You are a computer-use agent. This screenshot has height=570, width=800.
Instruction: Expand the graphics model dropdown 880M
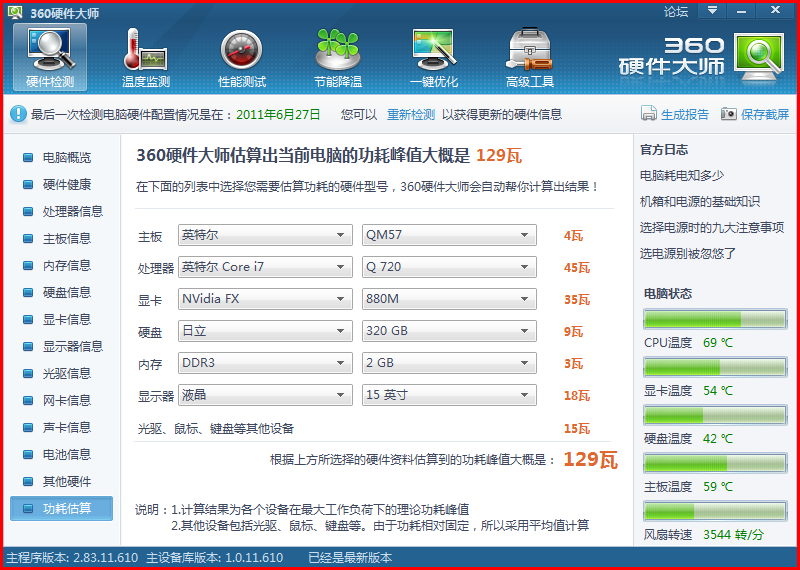(x=449, y=299)
